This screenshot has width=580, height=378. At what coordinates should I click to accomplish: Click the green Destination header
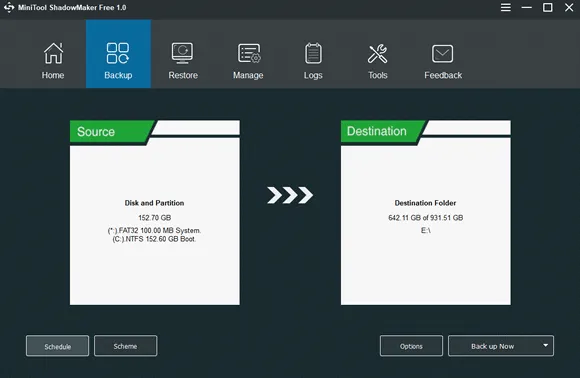382,131
